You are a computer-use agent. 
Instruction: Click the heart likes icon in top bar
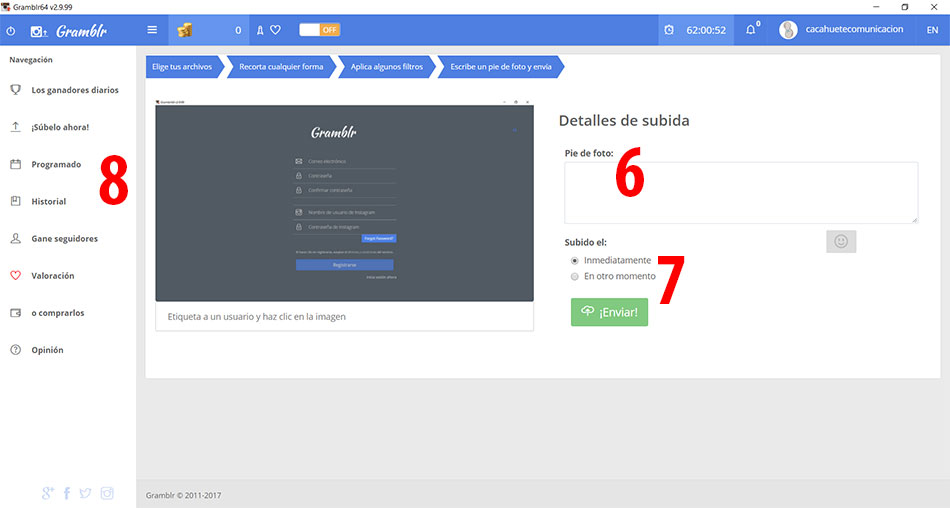(x=276, y=30)
